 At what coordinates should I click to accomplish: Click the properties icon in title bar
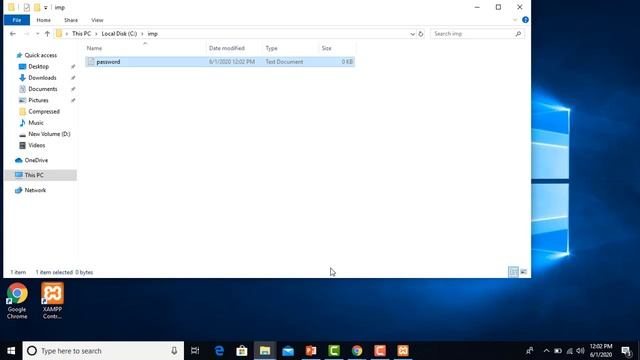click(x=27, y=7)
